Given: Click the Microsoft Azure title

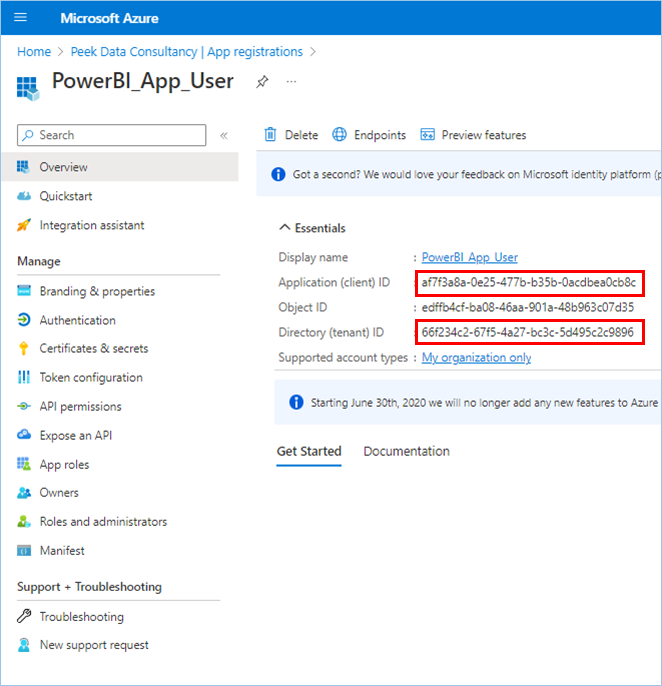Looking at the screenshot, I should tap(109, 18).
